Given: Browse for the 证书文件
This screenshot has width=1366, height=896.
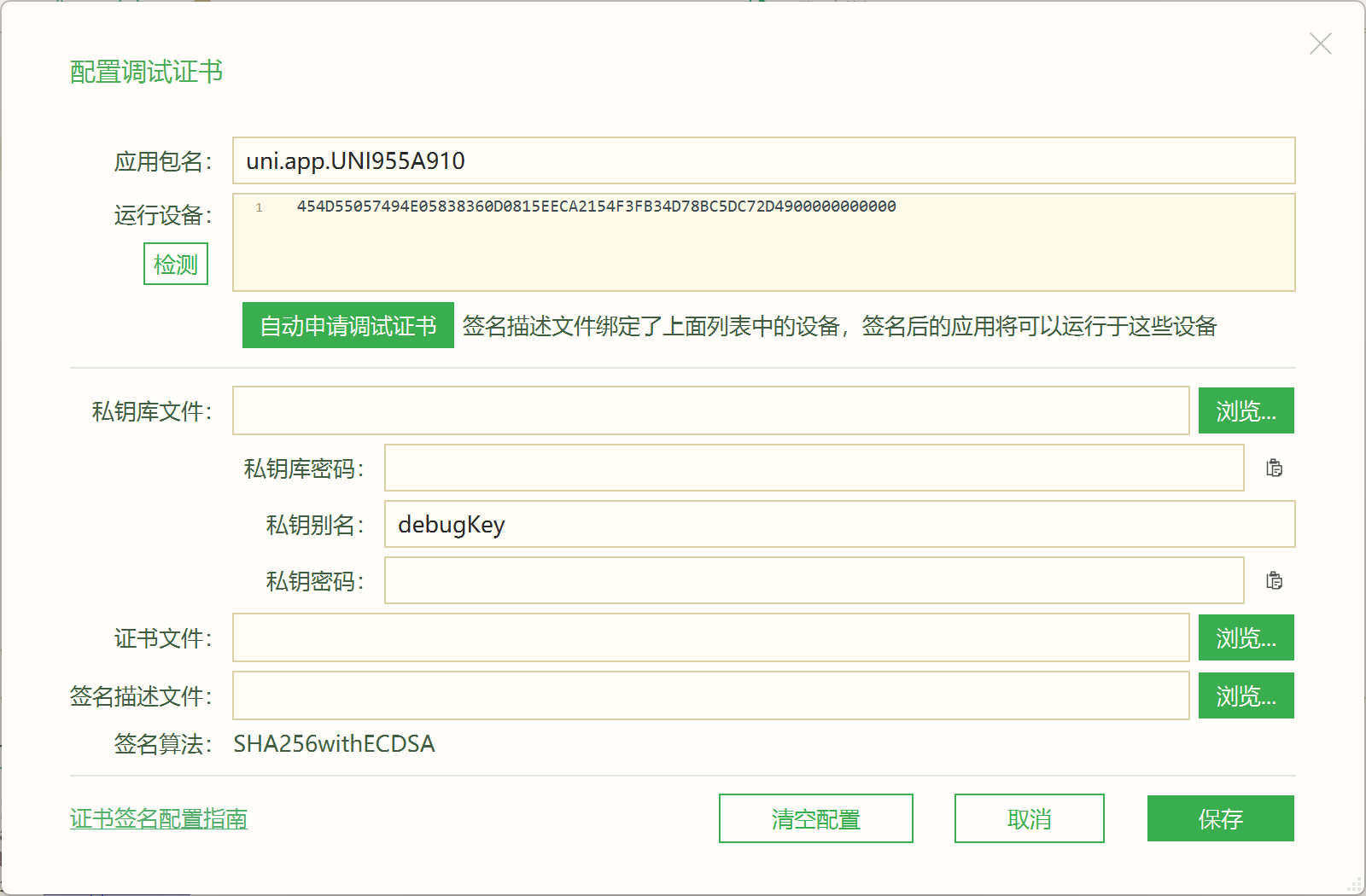Looking at the screenshot, I should [x=1246, y=638].
